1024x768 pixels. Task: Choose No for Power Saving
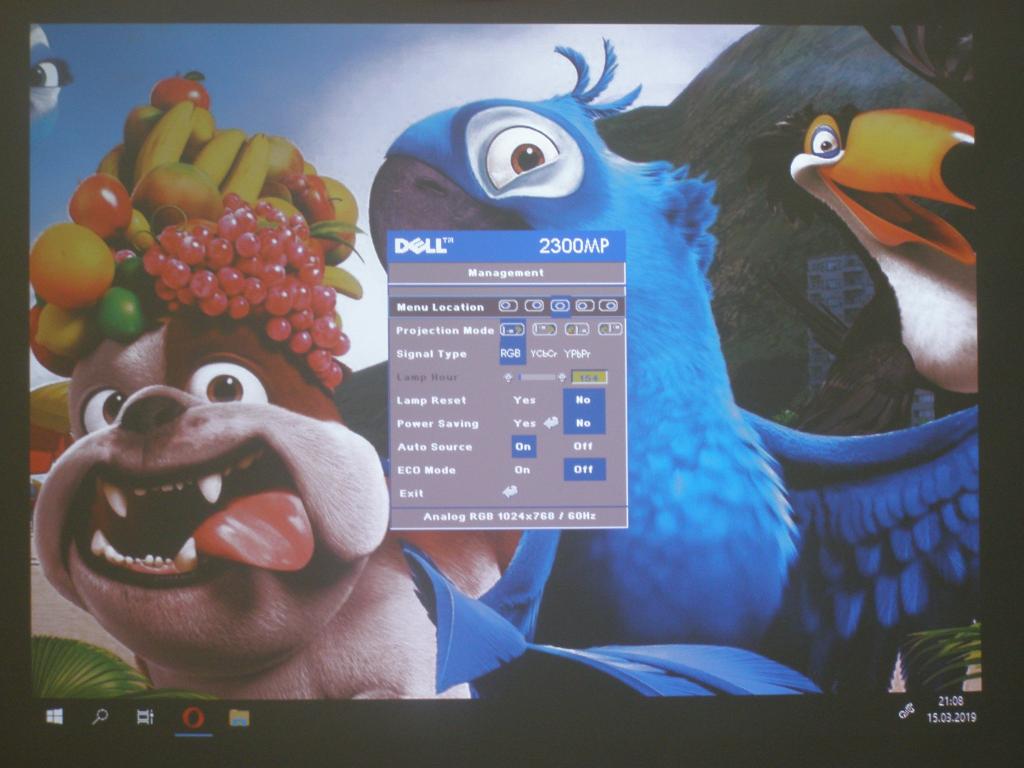(583, 423)
